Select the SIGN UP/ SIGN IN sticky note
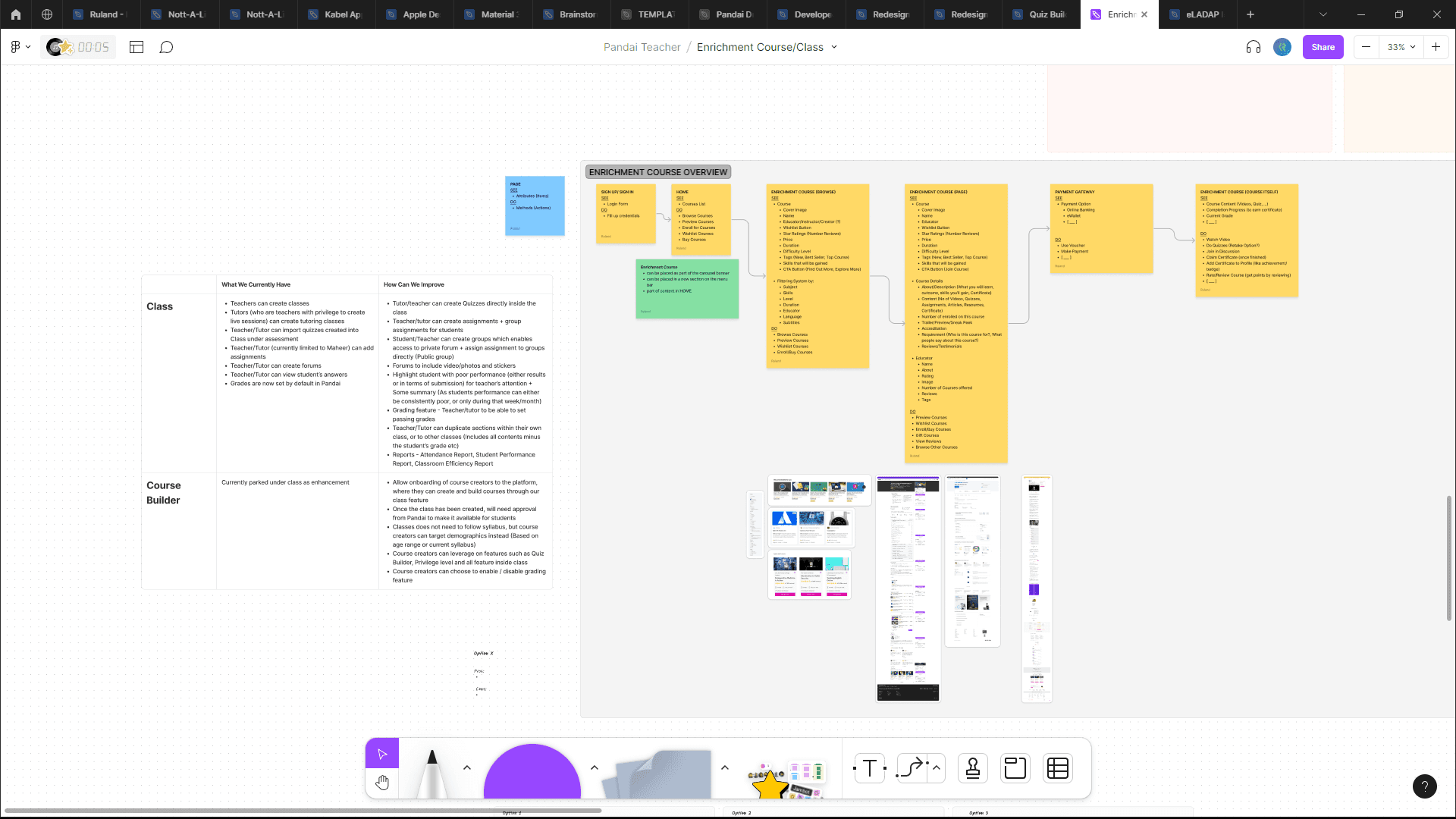Screen dimensions: 1456x819 click(626, 214)
